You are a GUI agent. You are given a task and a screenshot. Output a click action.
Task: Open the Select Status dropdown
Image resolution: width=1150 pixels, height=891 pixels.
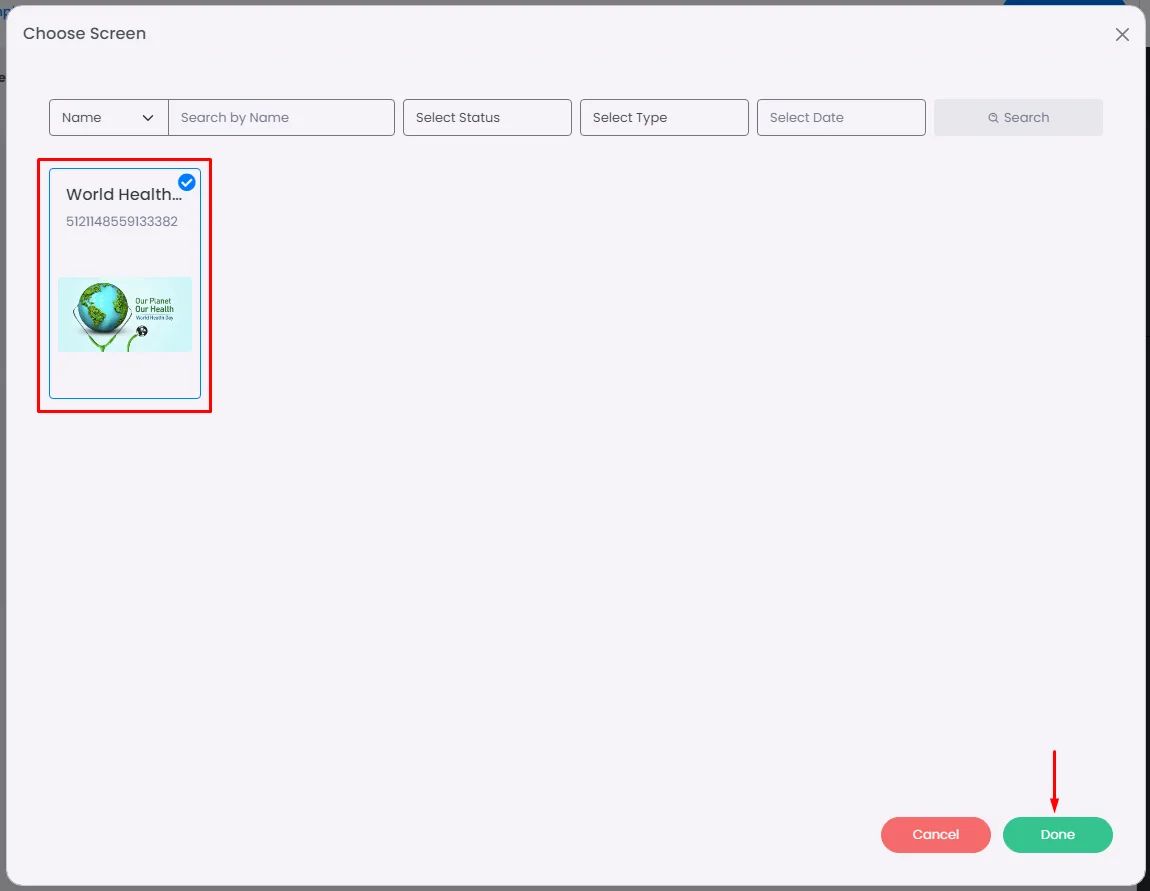pos(487,117)
